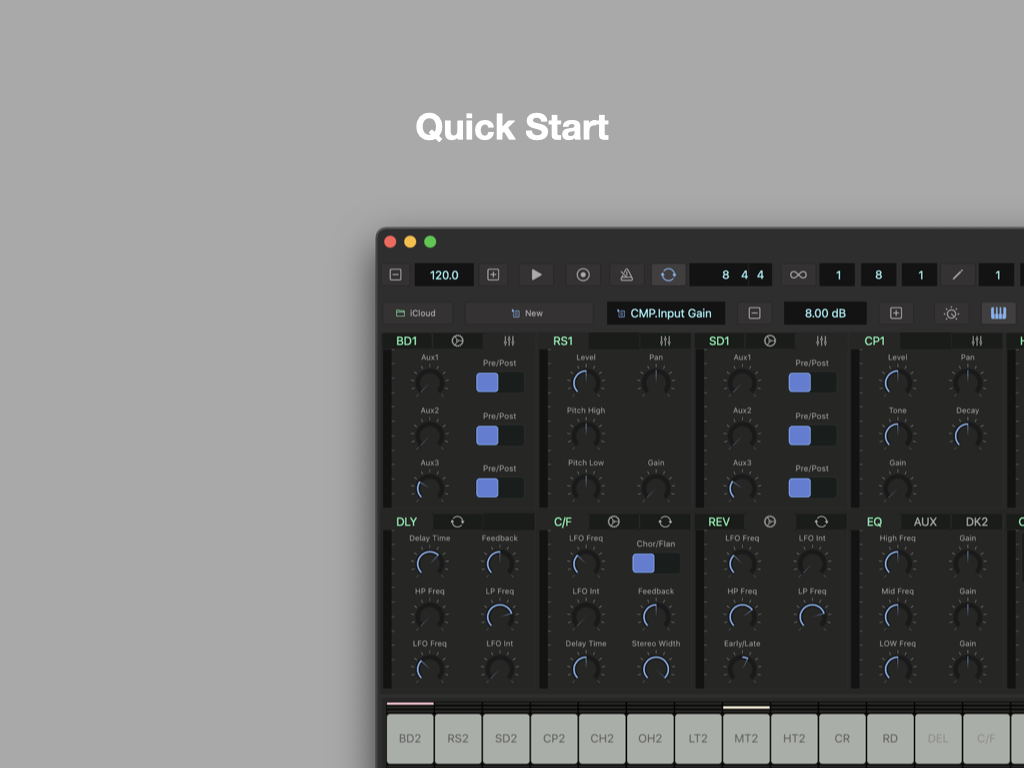Click the 8 4 4 time signature display
1024x768 pixels.
(x=731, y=275)
